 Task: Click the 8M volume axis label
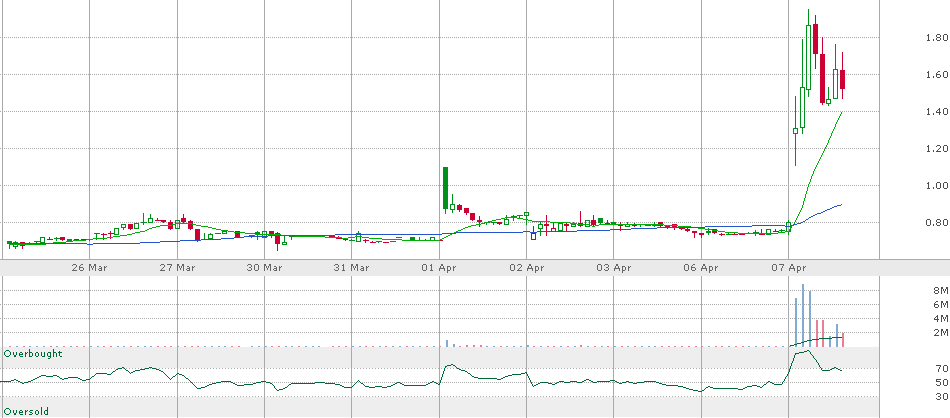(940, 290)
